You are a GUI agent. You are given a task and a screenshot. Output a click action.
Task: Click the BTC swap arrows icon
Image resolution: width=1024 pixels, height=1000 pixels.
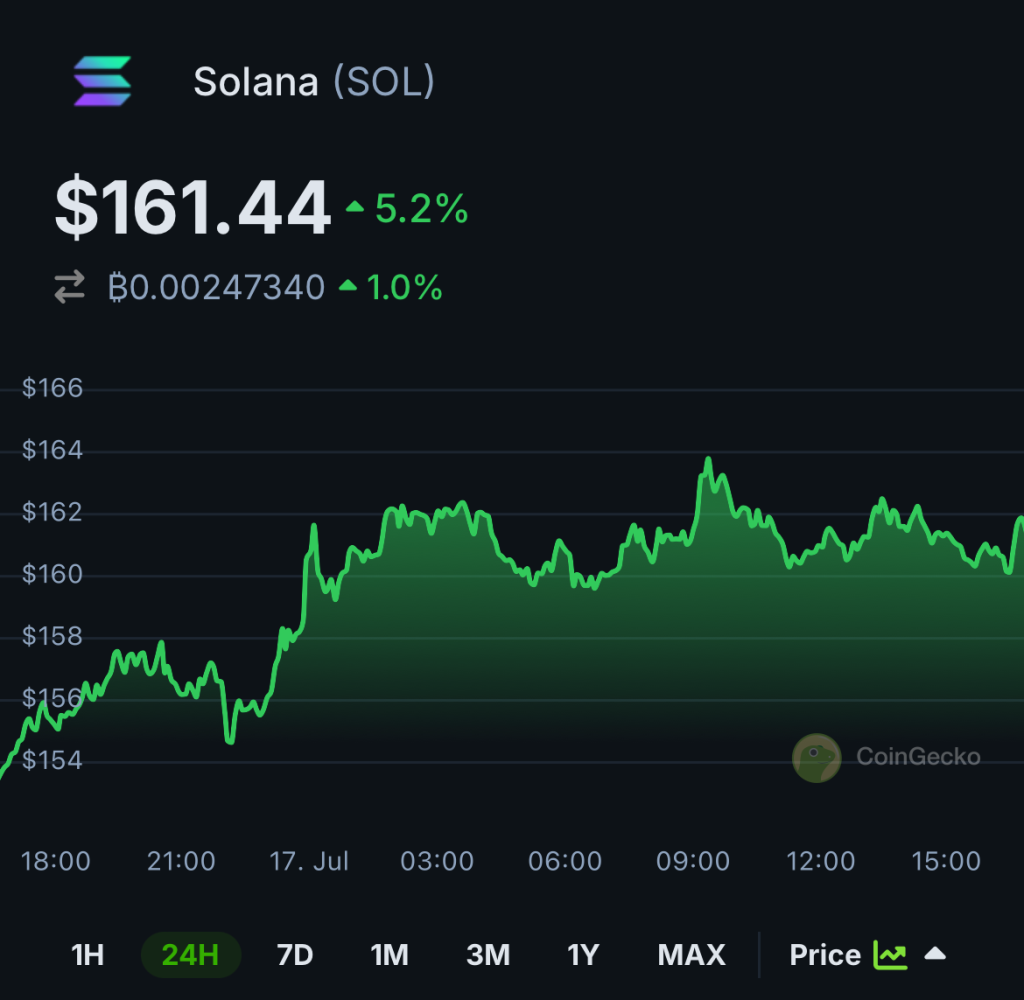(x=69, y=287)
